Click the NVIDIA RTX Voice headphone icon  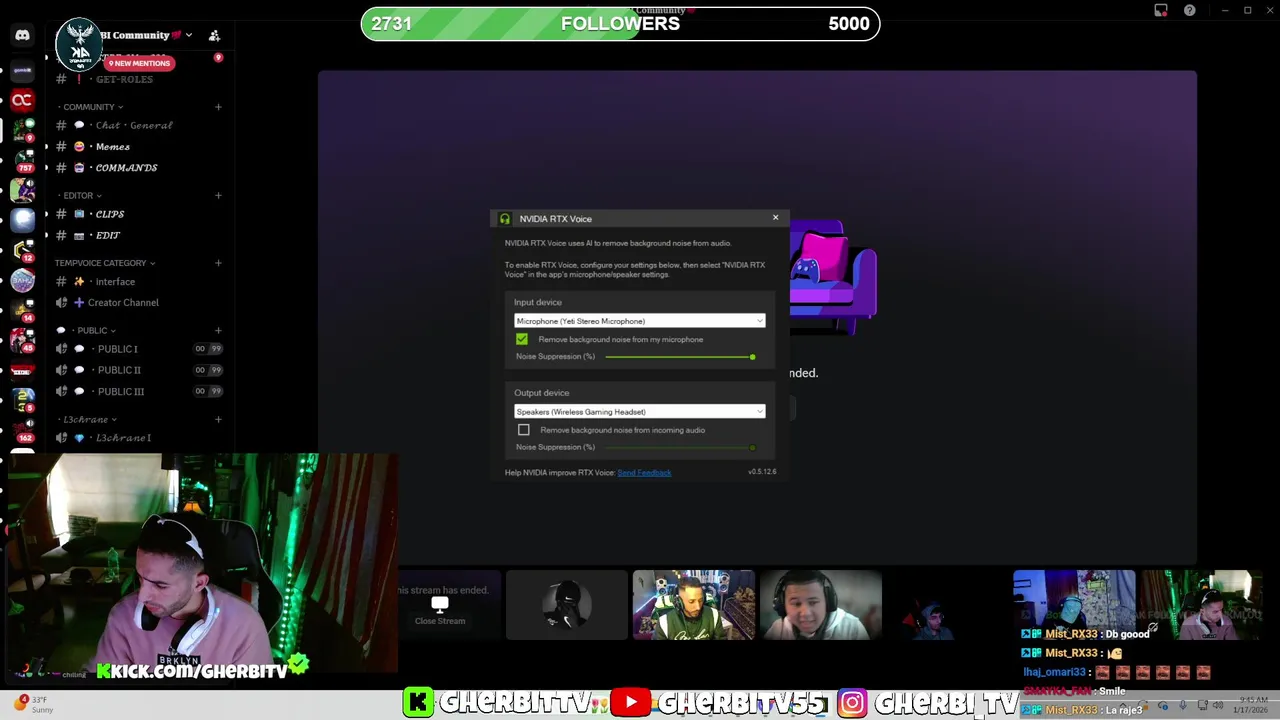[x=505, y=219]
